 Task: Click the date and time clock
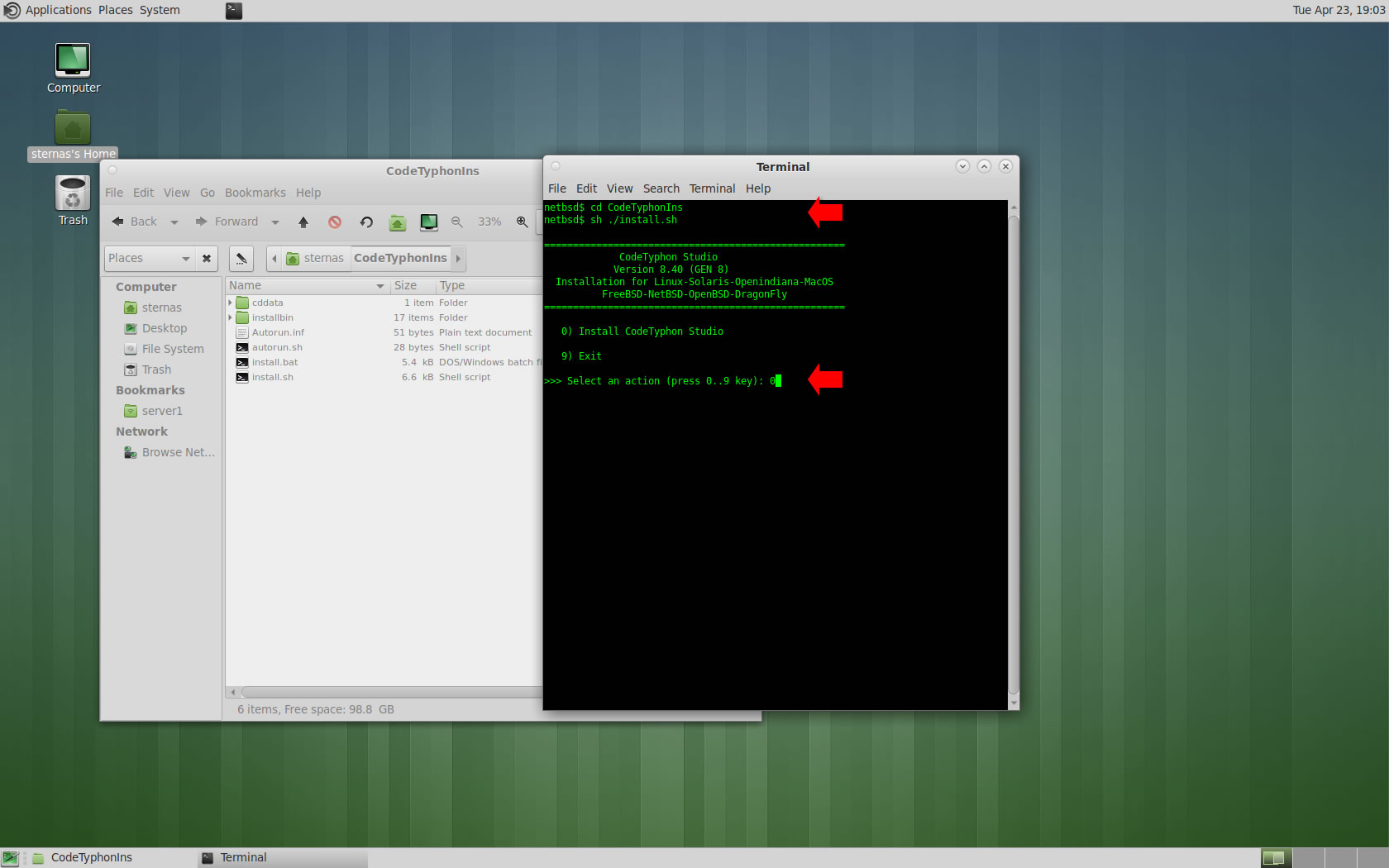point(1339,10)
